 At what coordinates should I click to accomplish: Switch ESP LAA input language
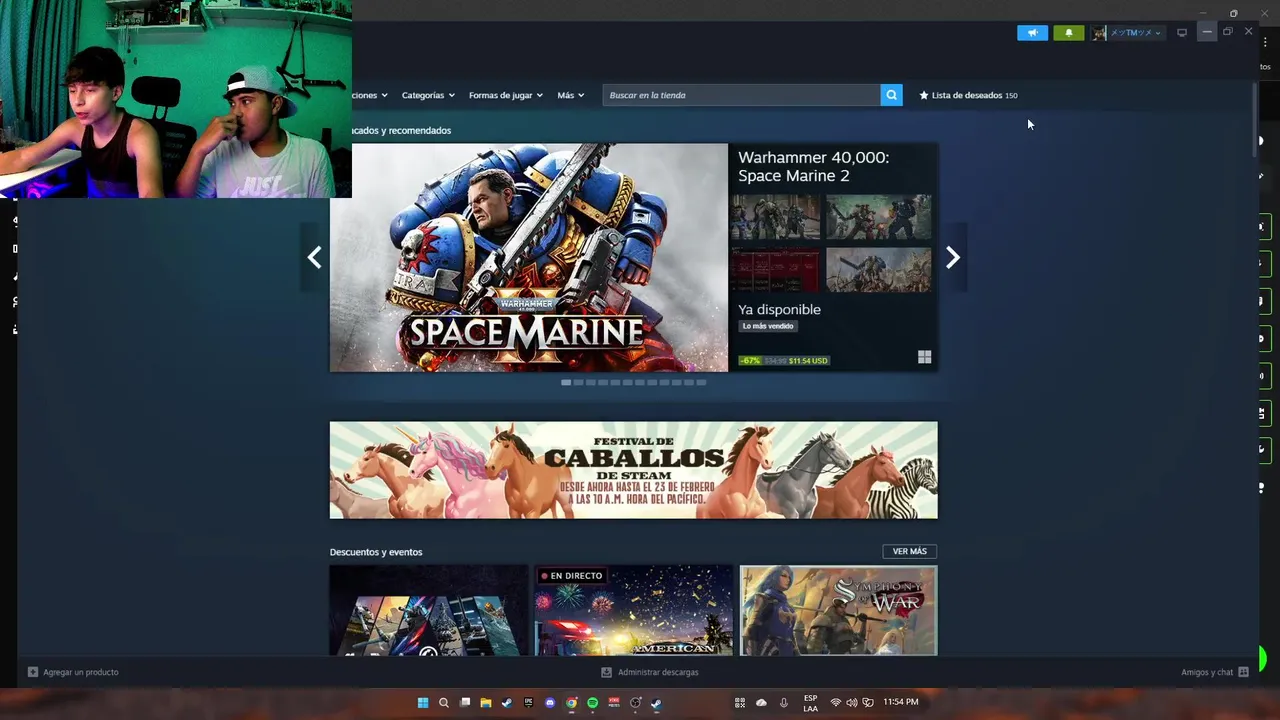[x=810, y=703]
